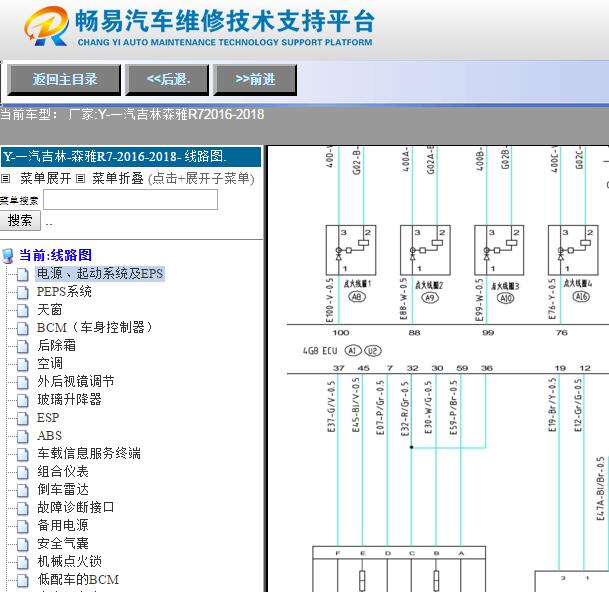Click page icon beside 后除霜
This screenshot has height=592, width=609.
pos(23,346)
